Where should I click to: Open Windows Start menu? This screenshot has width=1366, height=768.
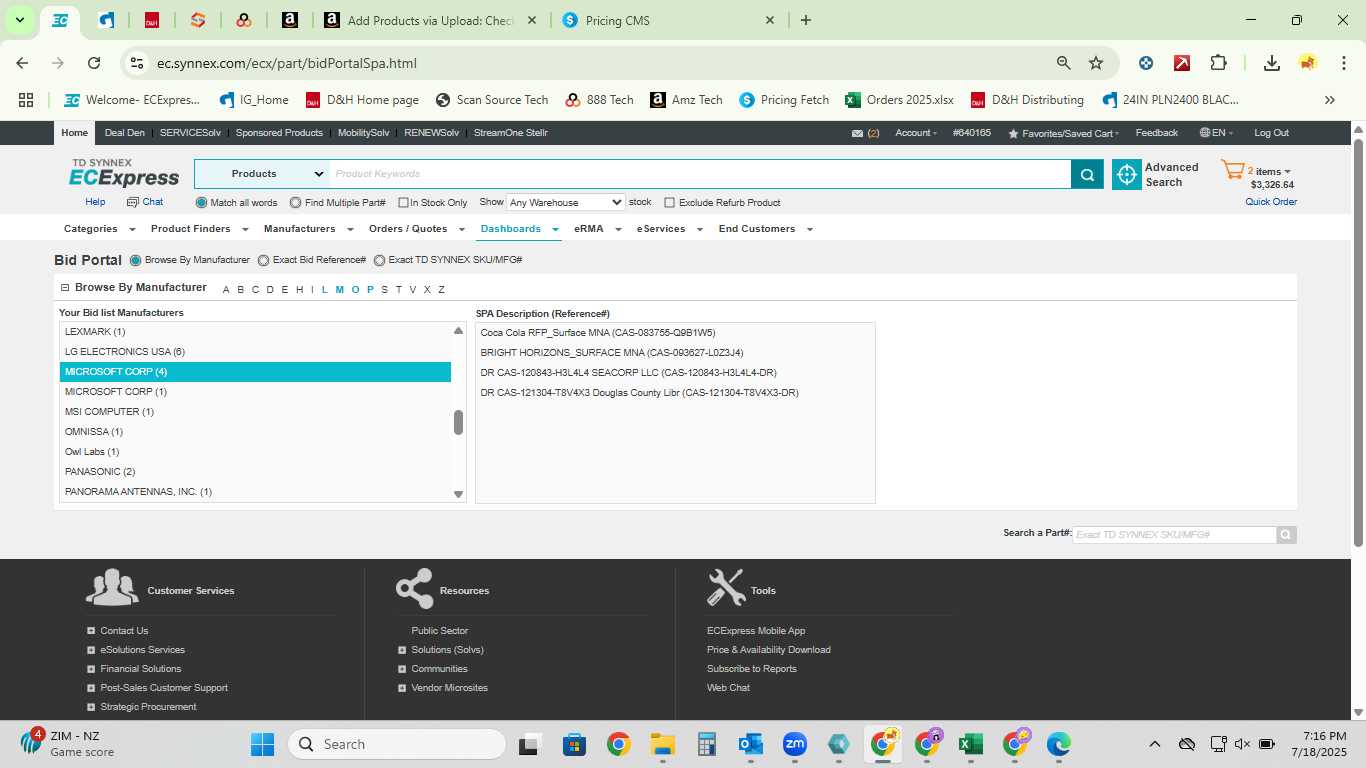click(262, 744)
